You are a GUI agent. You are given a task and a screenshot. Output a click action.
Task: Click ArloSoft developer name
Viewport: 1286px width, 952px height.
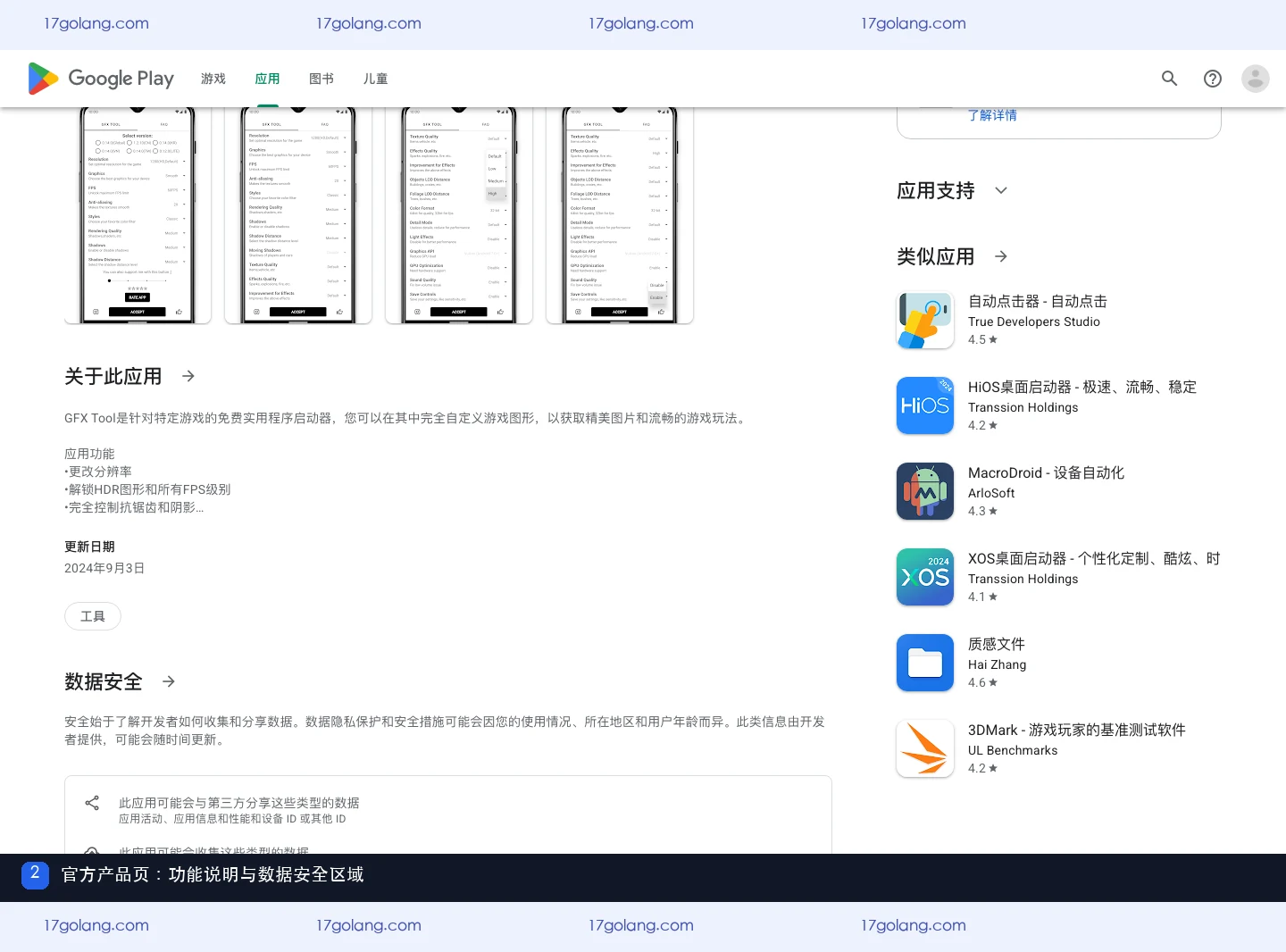point(991,493)
